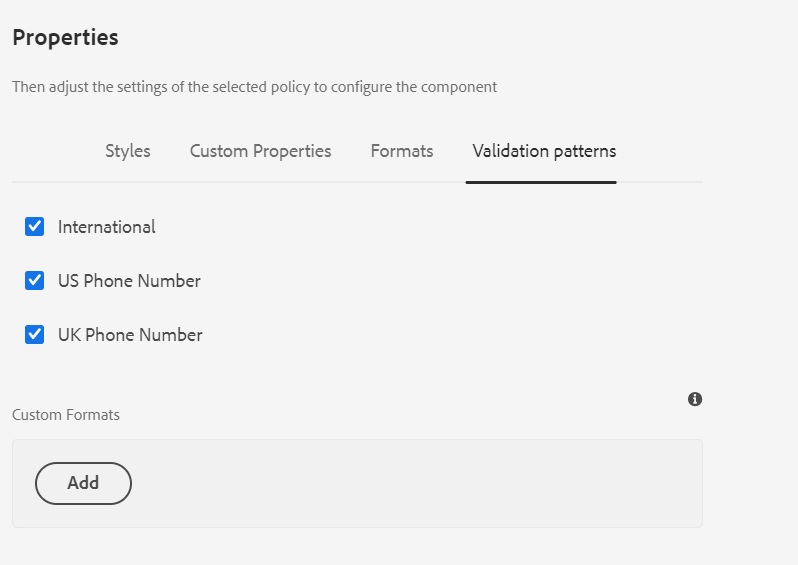Click the UK Phone Number label text
The width and height of the screenshot is (798, 565).
tap(130, 335)
